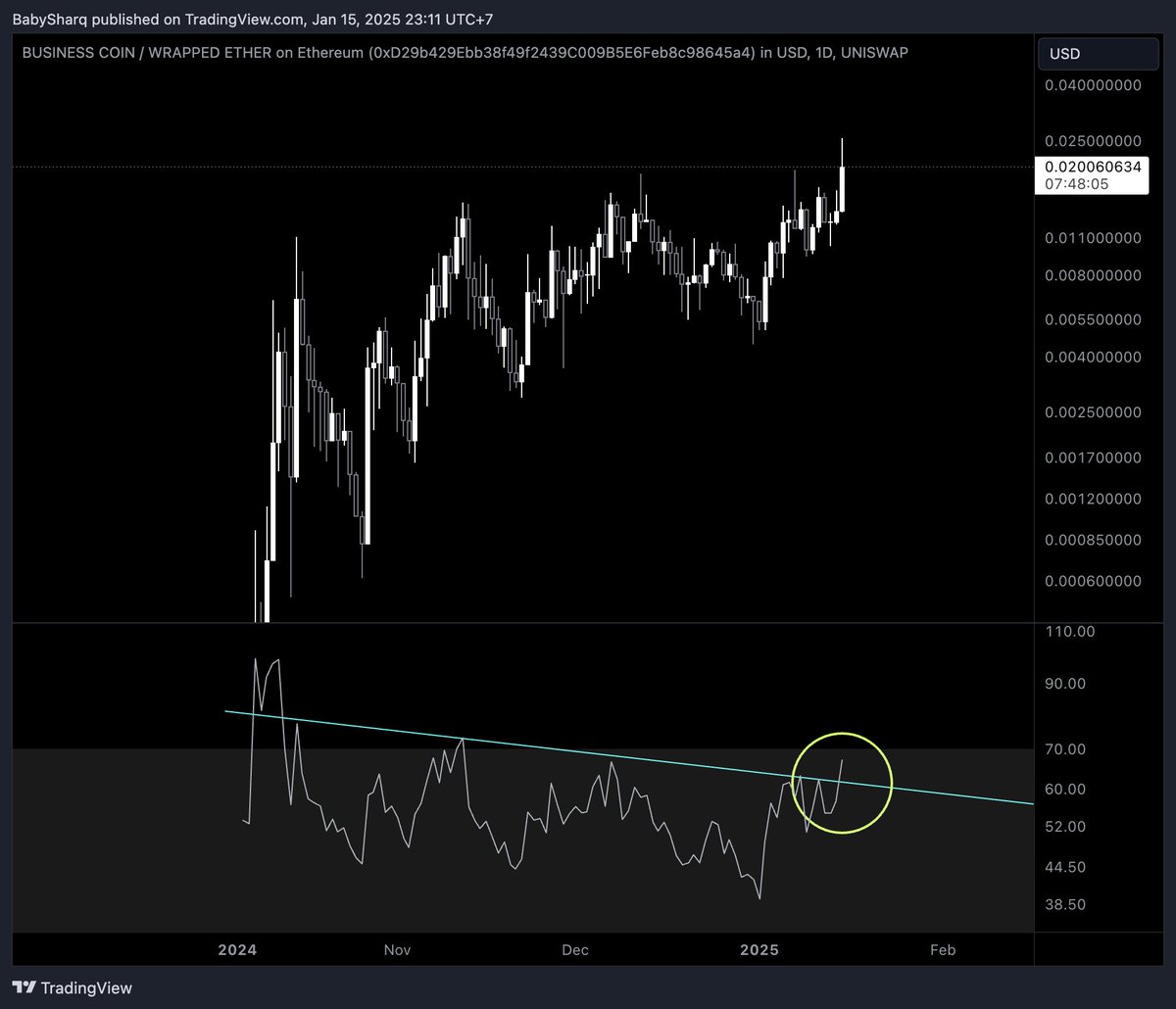Viewport: 1176px width, 1009px height.
Task: Click the 0.001700000 price axis label
Action: click(x=1093, y=457)
